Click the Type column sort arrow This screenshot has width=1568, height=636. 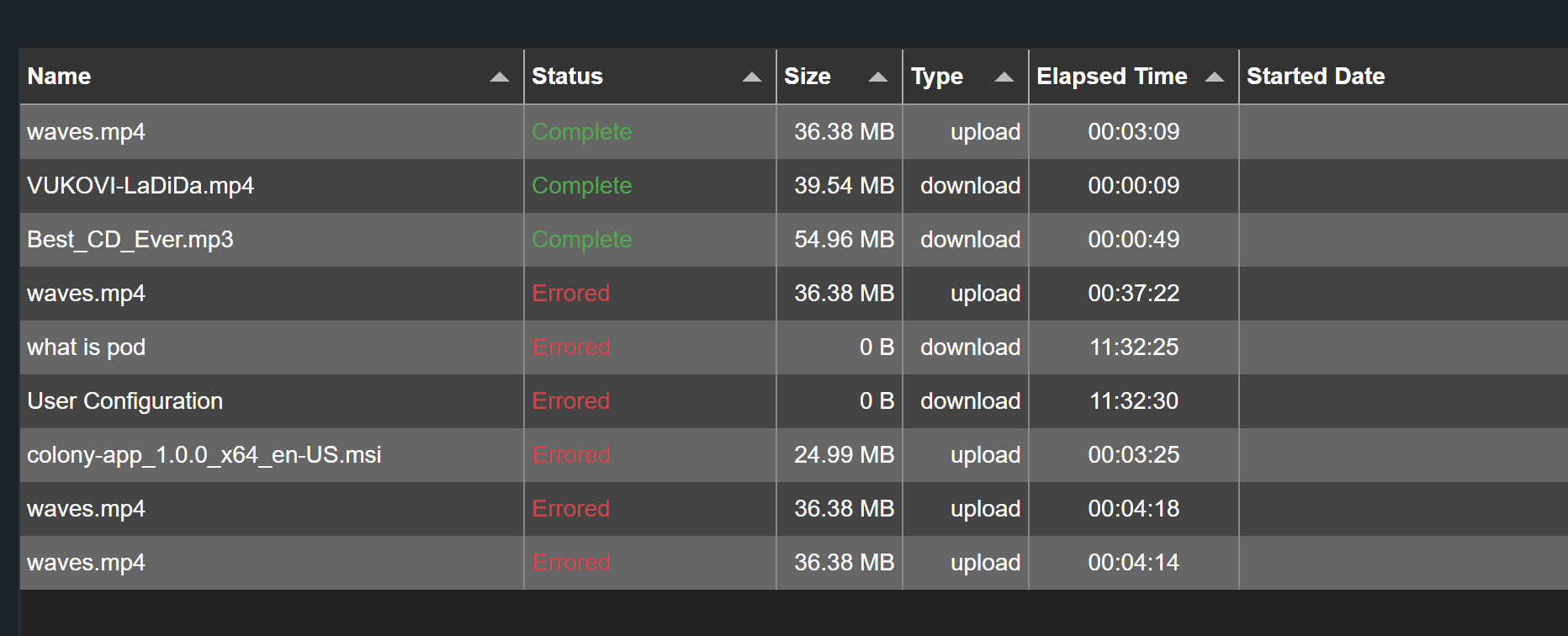click(x=1004, y=77)
